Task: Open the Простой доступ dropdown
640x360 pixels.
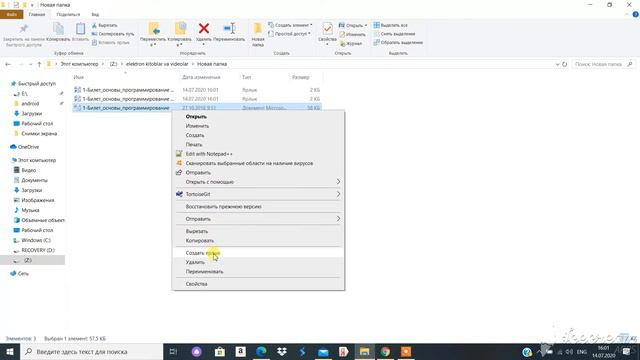Action: tap(289, 34)
